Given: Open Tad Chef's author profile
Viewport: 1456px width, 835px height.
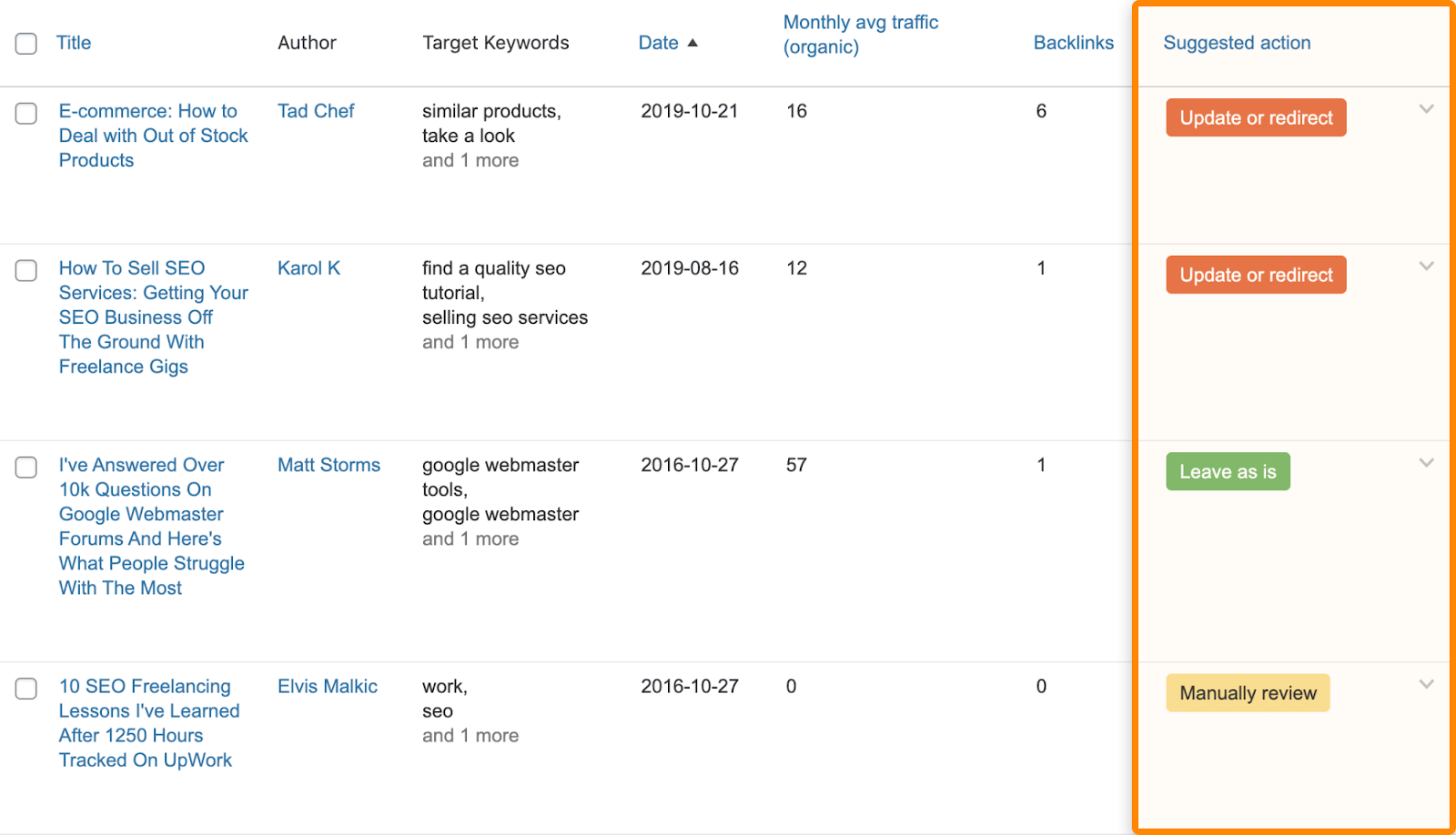Looking at the screenshot, I should 315,110.
